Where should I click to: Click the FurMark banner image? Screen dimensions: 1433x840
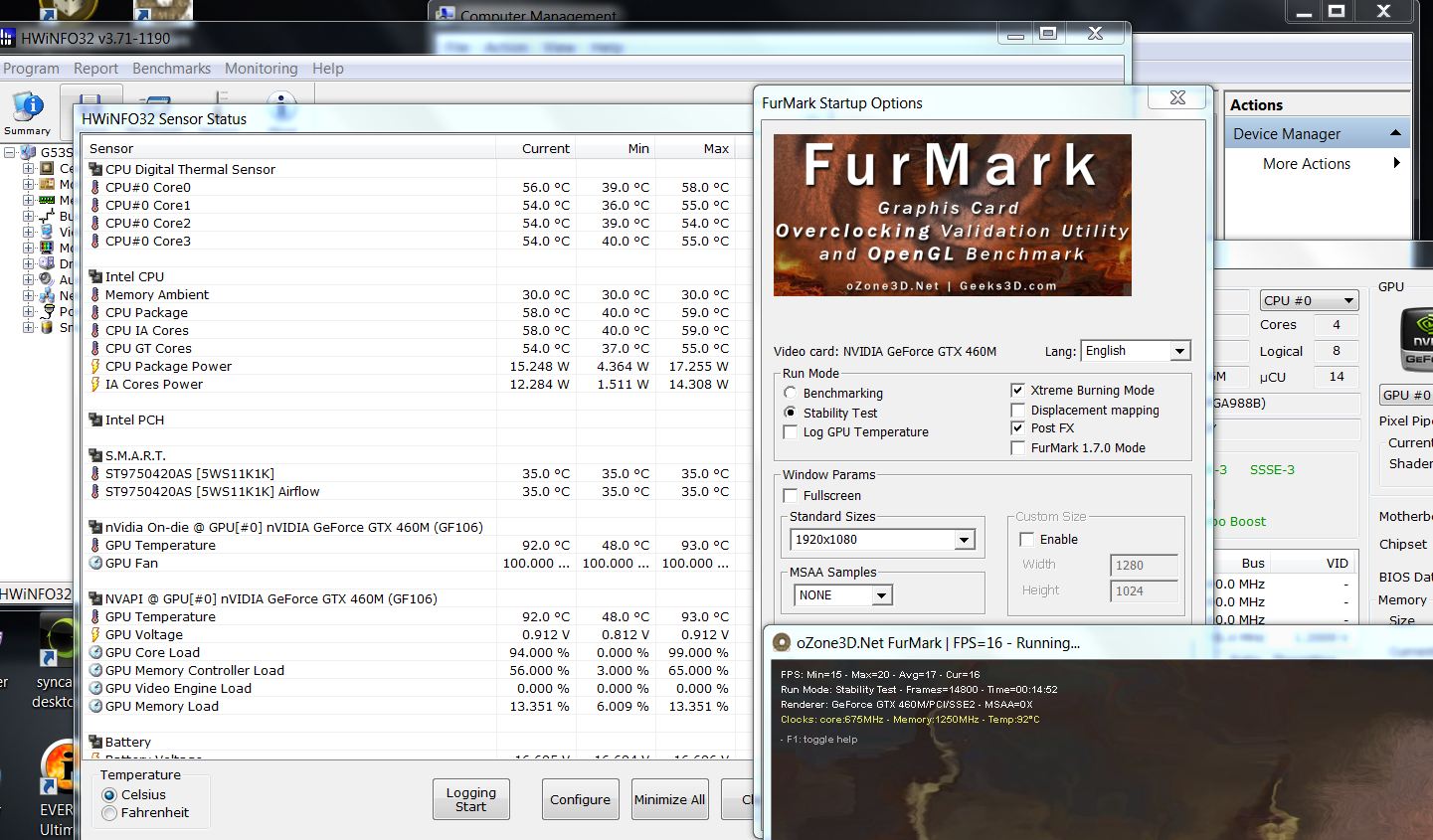tap(953, 215)
